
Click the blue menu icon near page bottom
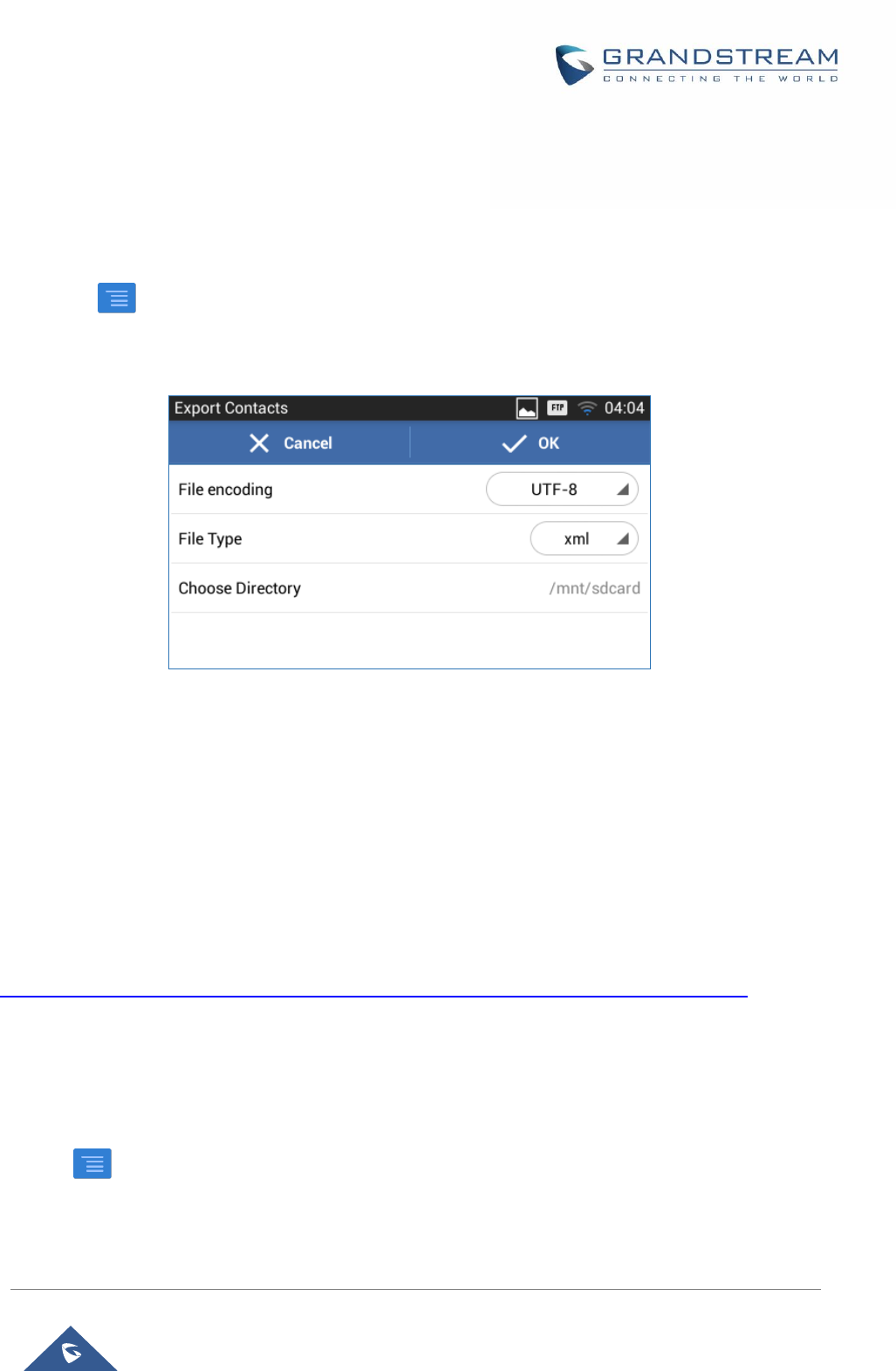[92, 1164]
